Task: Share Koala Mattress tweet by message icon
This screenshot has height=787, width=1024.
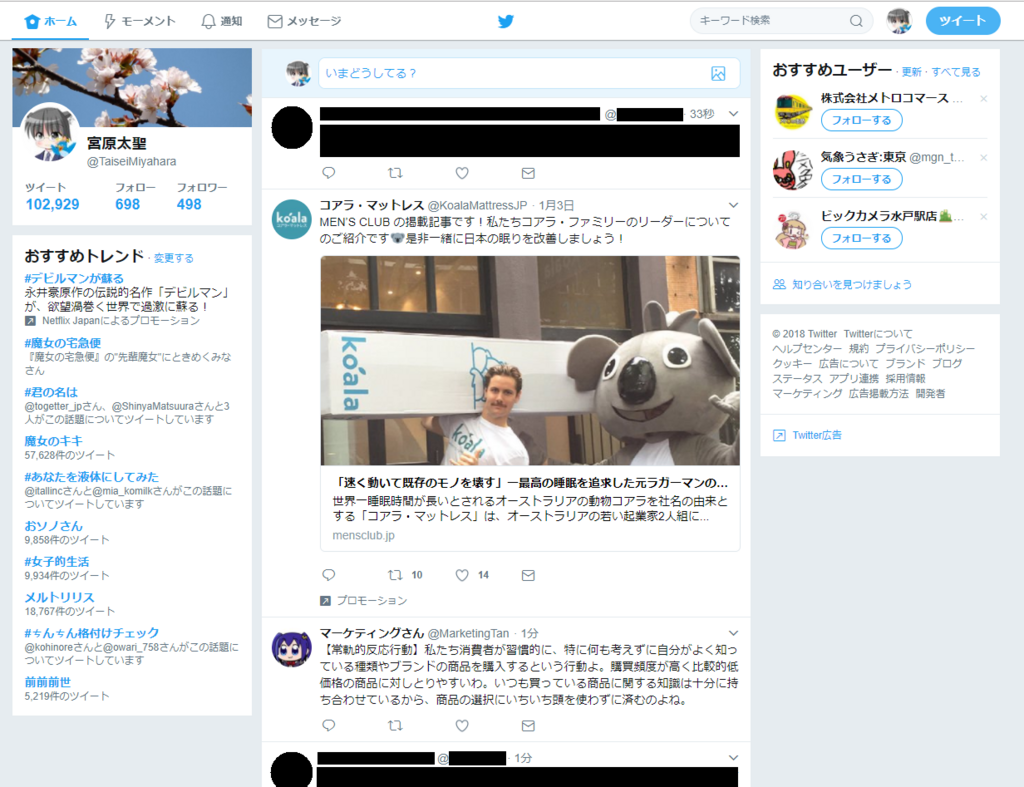Action: point(528,575)
